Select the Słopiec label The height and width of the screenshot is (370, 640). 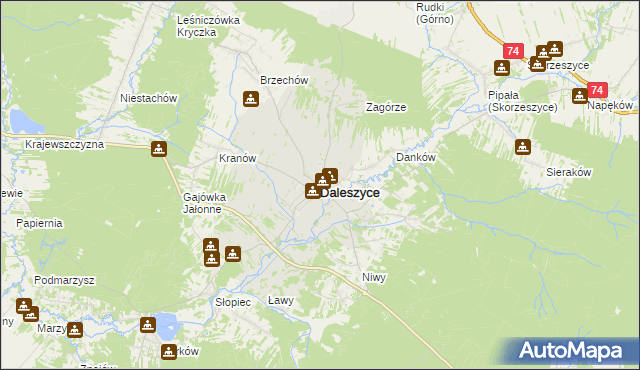(233, 302)
